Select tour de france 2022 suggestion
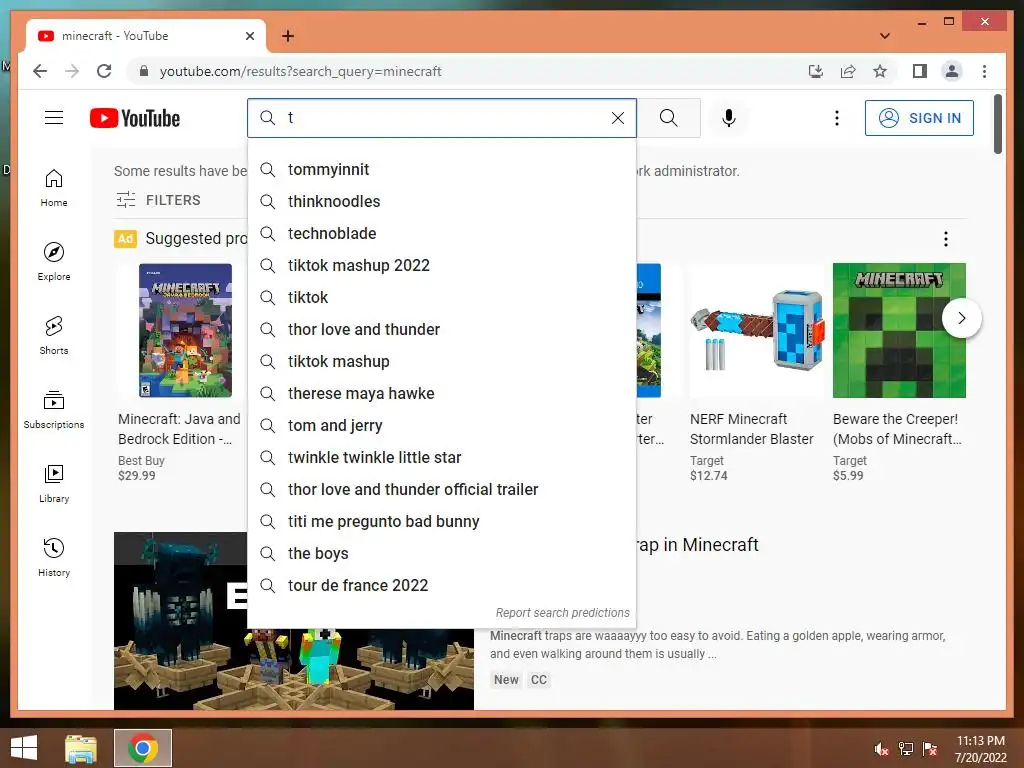 pyautogui.click(x=442, y=586)
